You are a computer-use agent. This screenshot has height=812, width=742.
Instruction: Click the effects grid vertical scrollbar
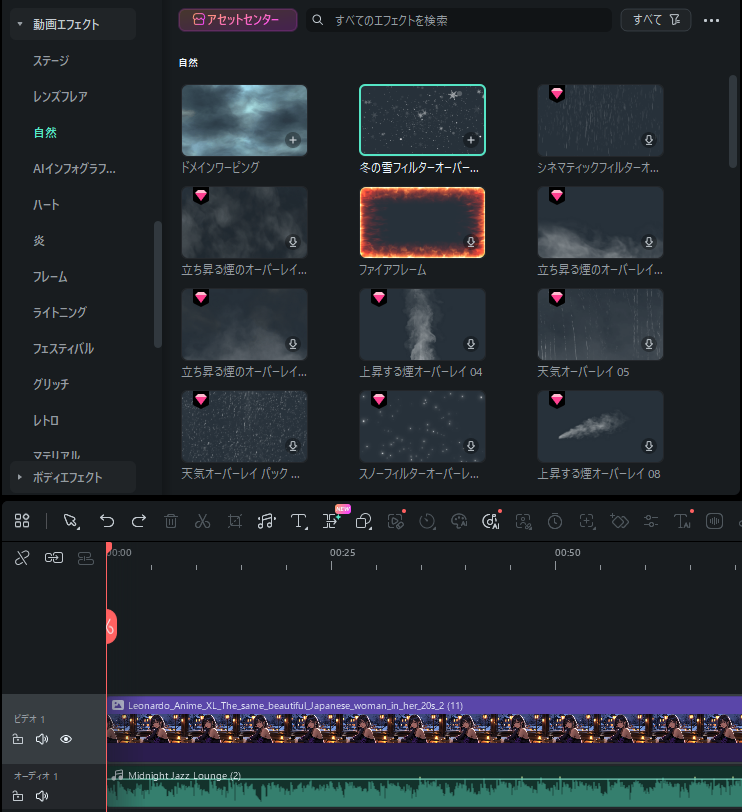[732, 121]
